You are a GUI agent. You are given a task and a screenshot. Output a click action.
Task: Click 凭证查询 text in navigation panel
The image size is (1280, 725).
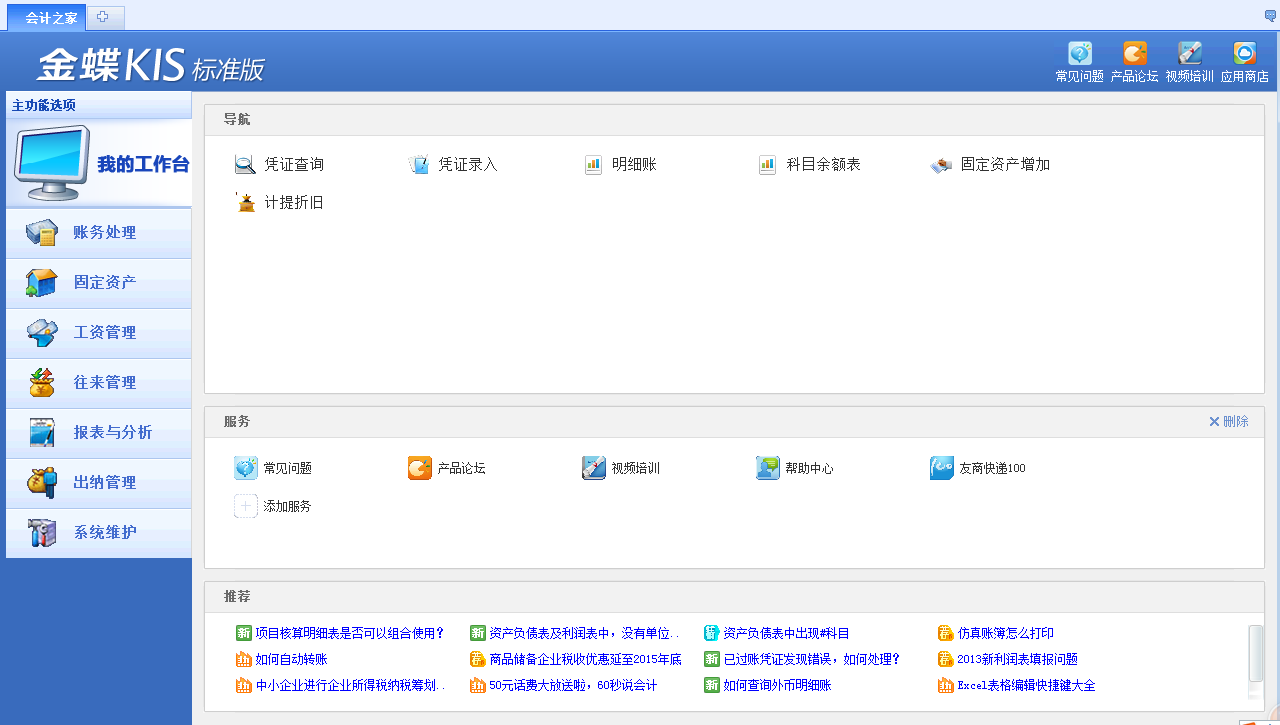coord(294,165)
